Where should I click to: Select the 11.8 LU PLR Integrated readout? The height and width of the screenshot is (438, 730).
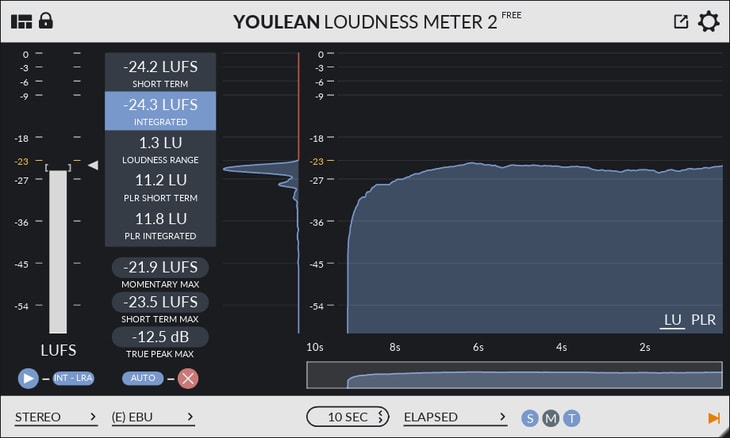[x=160, y=226]
